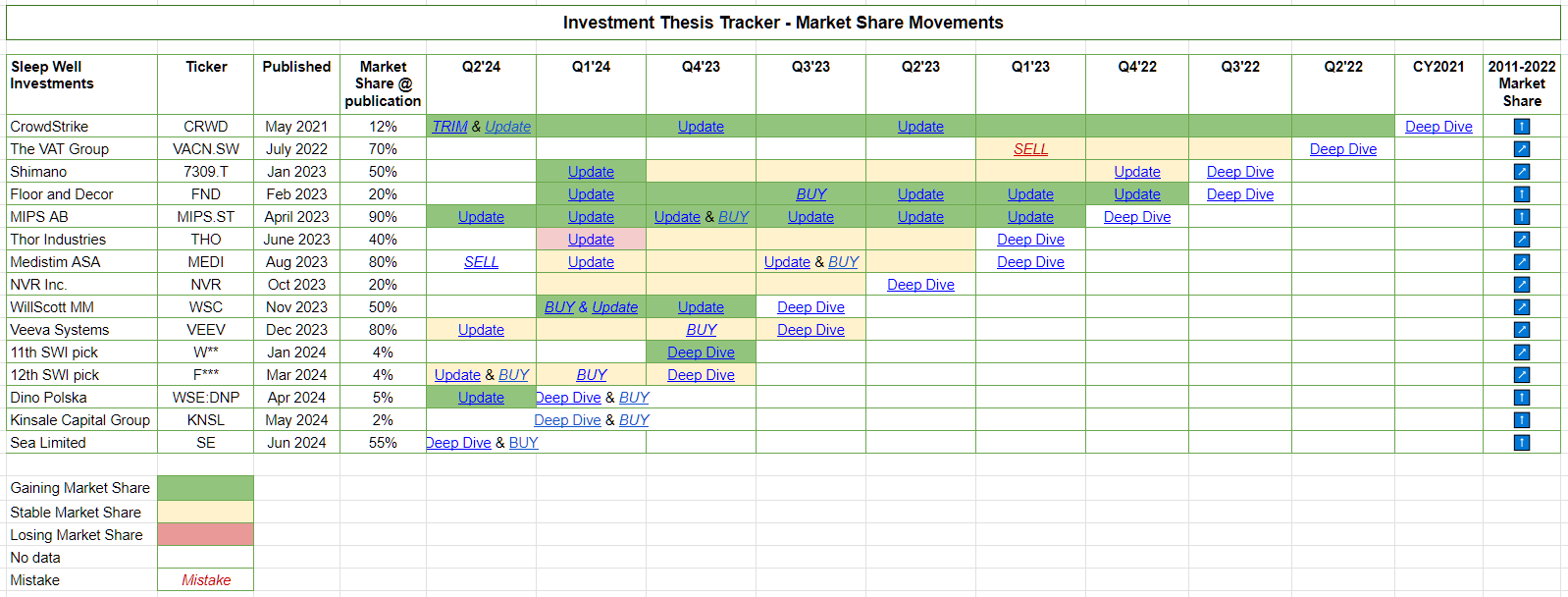Select the Investment Thesis Tracker title cell
1568x597 pixels.
click(783, 23)
